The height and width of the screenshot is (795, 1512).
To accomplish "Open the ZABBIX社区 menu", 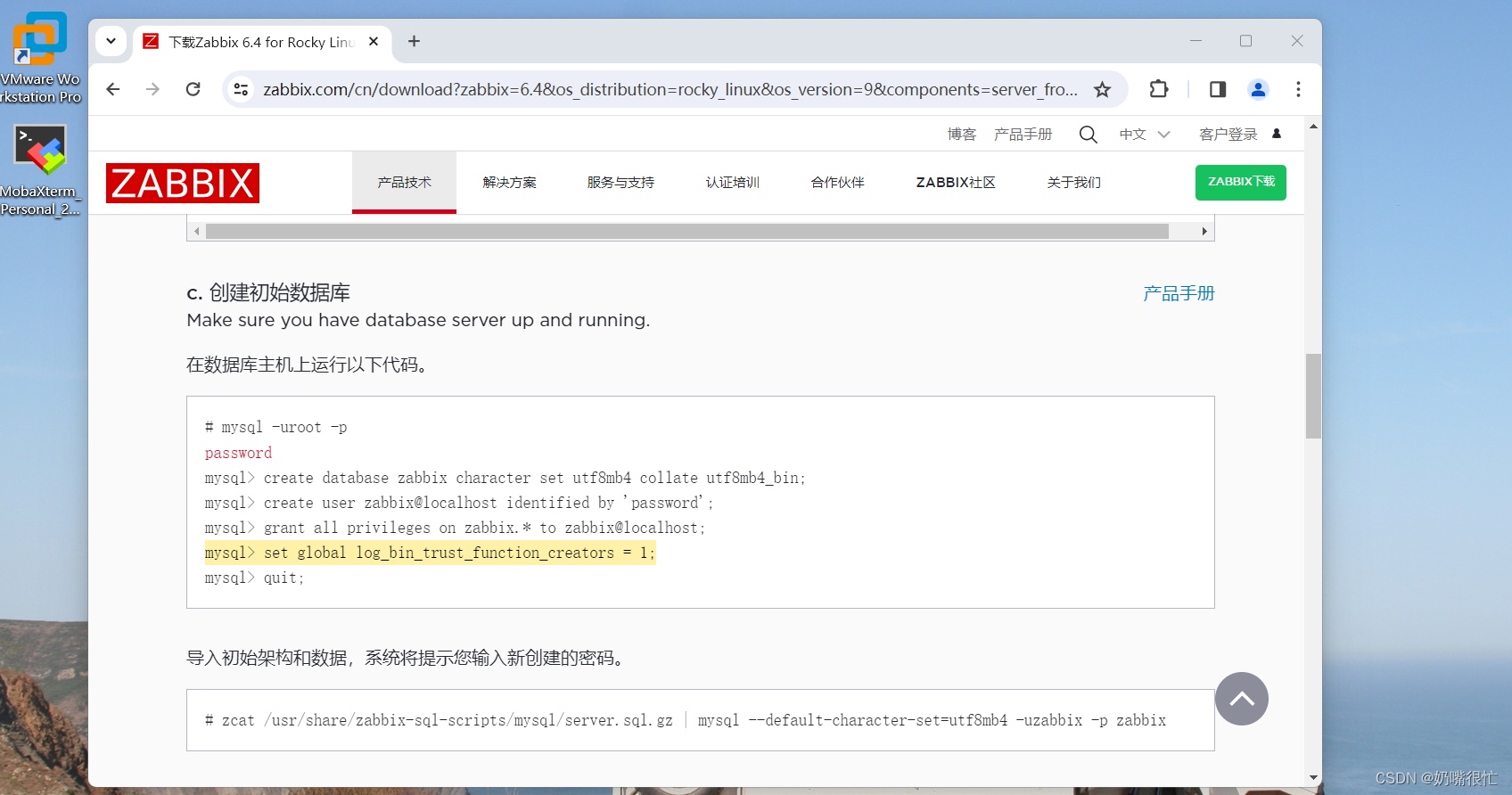I will pos(956,183).
